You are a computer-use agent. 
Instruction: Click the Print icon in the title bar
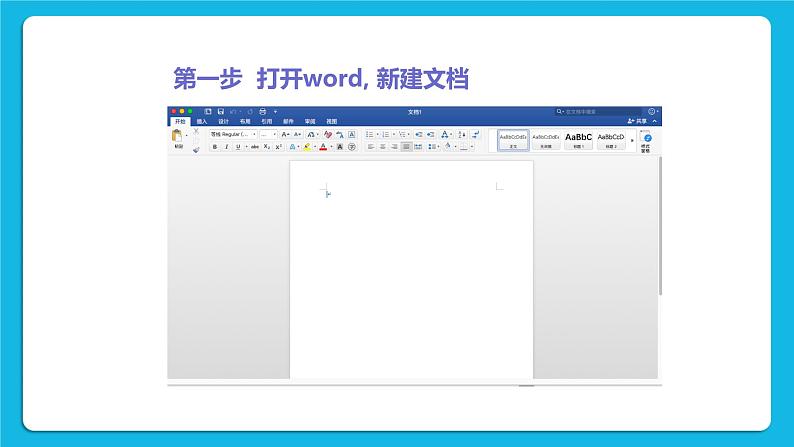point(263,111)
